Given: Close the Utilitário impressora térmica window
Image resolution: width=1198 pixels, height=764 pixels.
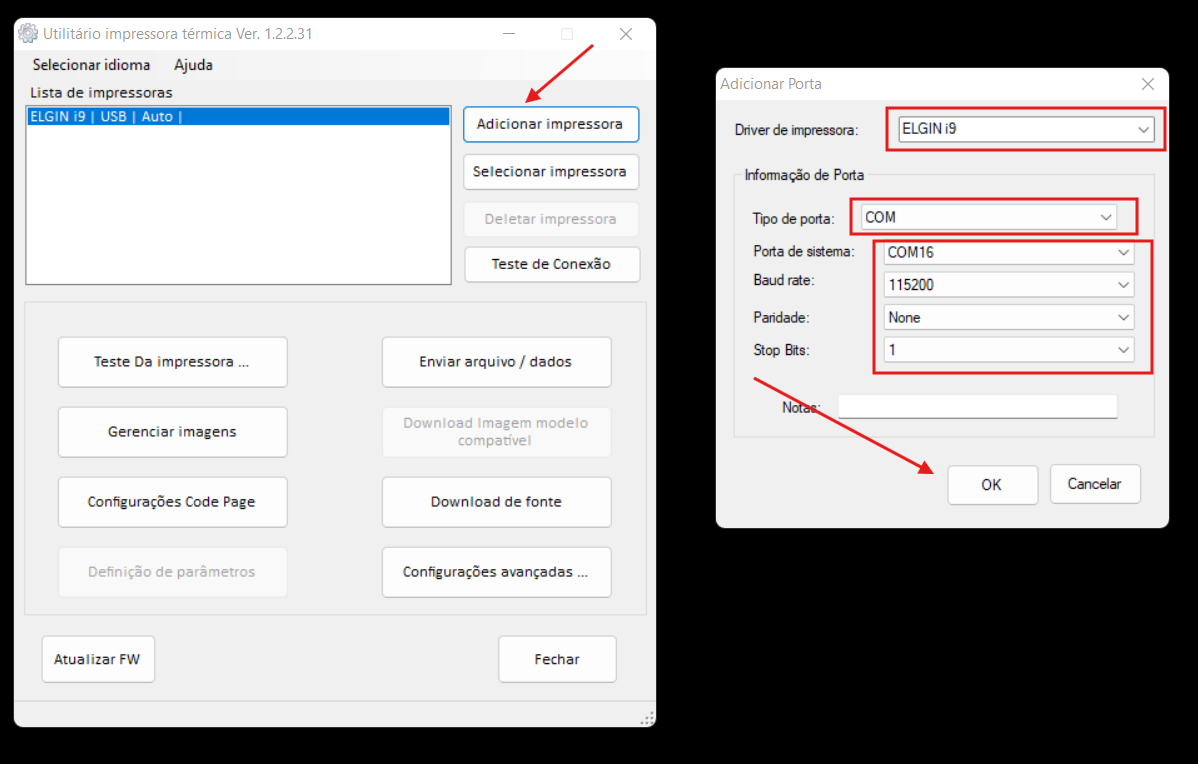Looking at the screenshot, I should click(626, 34).
